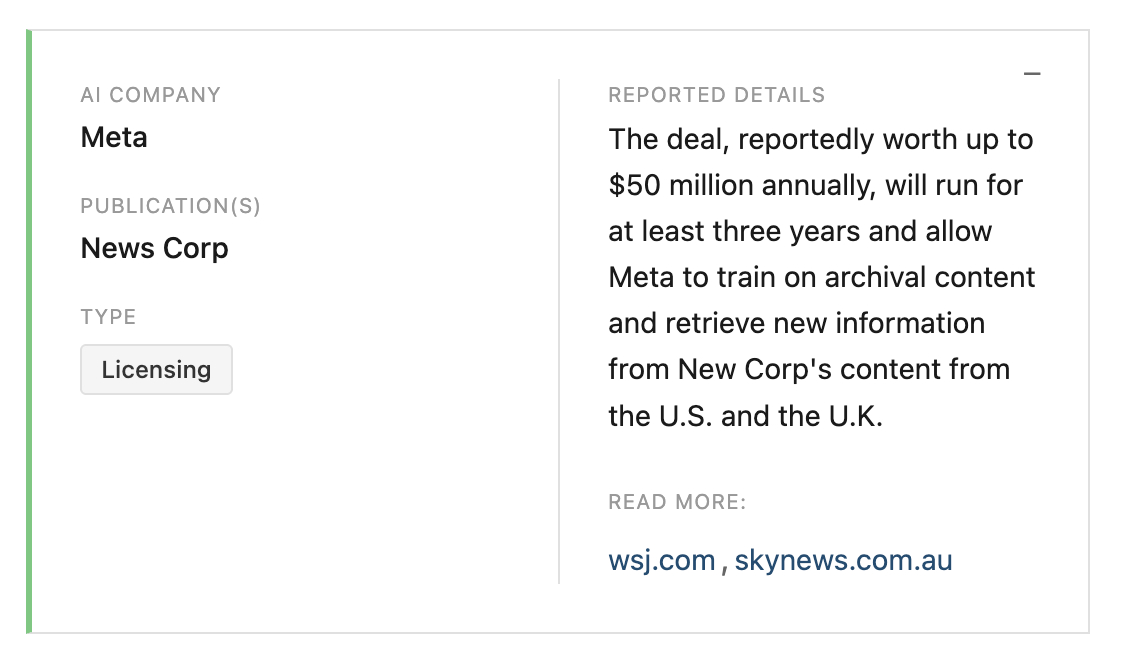Click the READ MORE label
This screenshot has width=1122, height=664.
coord(677,502)
